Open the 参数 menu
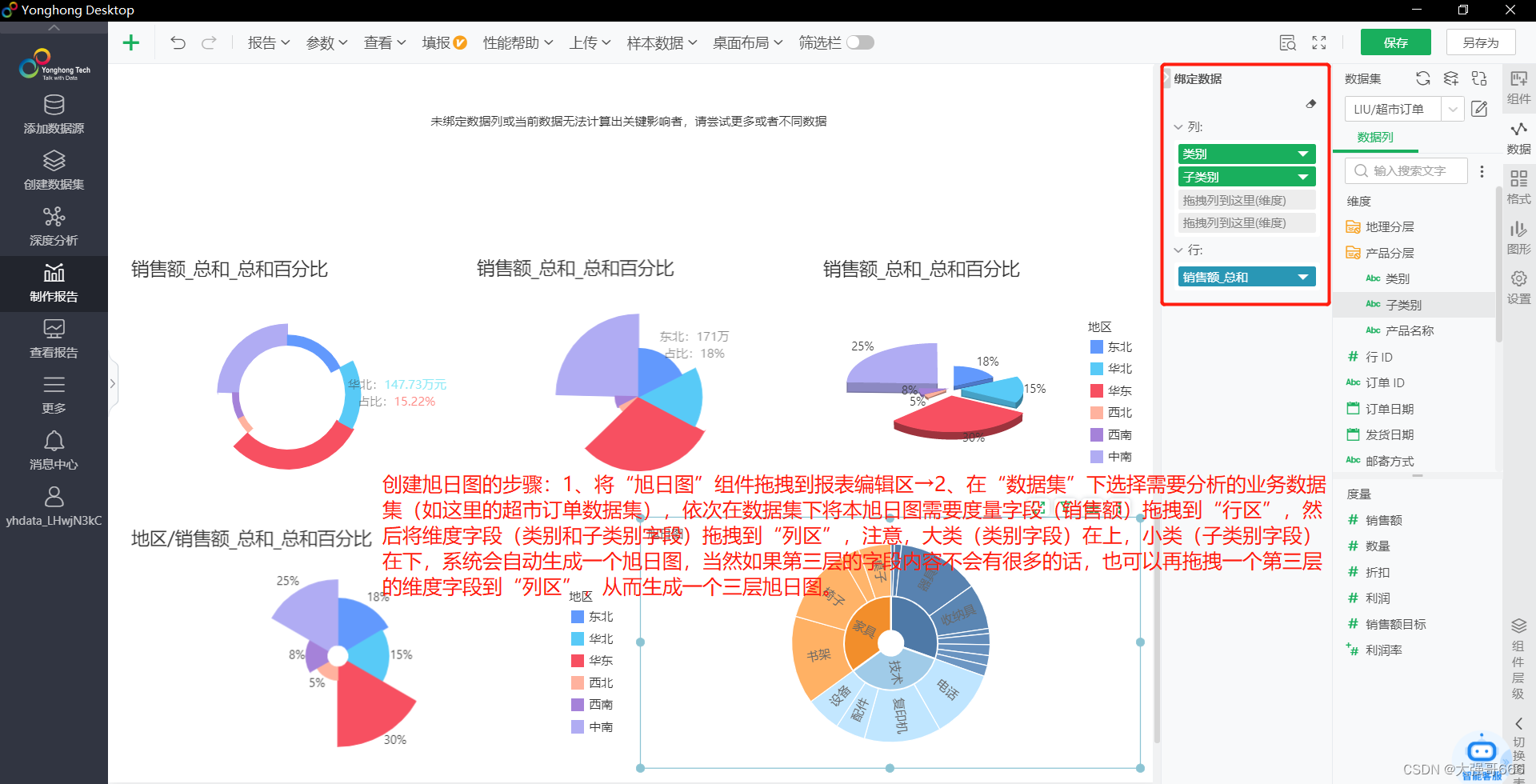The width and height of the screenshot is (1536, 784). pyautogui.click(x=326, y=43)
